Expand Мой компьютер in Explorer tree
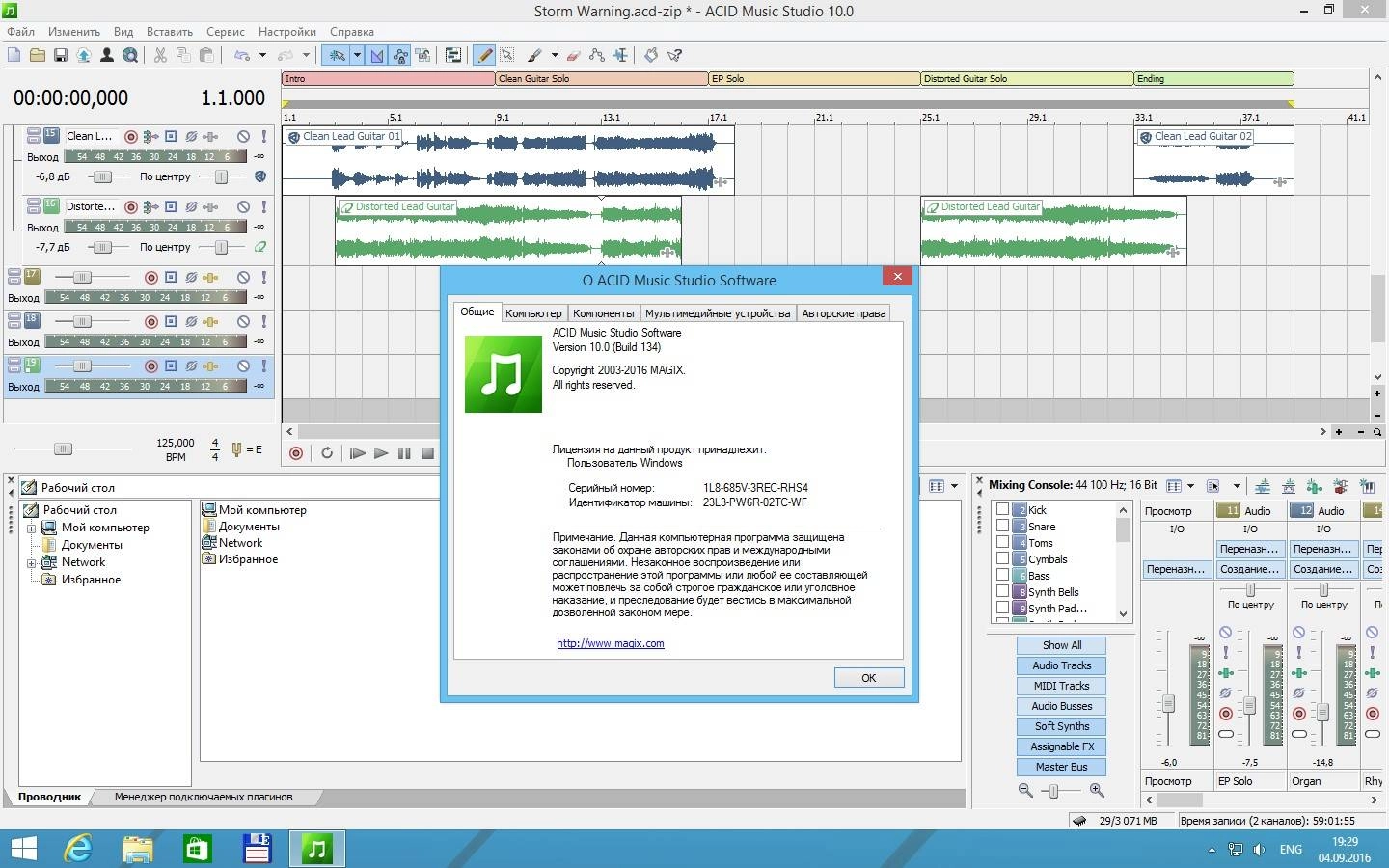Image resolution: width=1389 pixels, height=868 pixels. [x=32, y=528]
